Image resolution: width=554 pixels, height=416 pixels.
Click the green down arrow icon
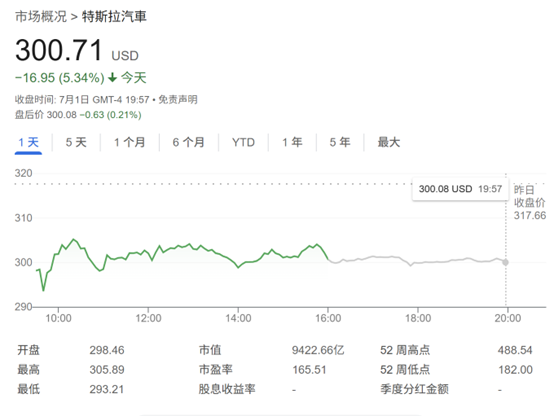pyautogui.click(x=112, y=77)
